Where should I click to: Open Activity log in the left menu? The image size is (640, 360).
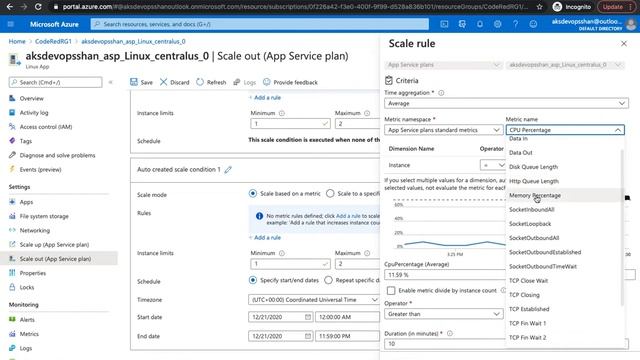coord(34,113)
